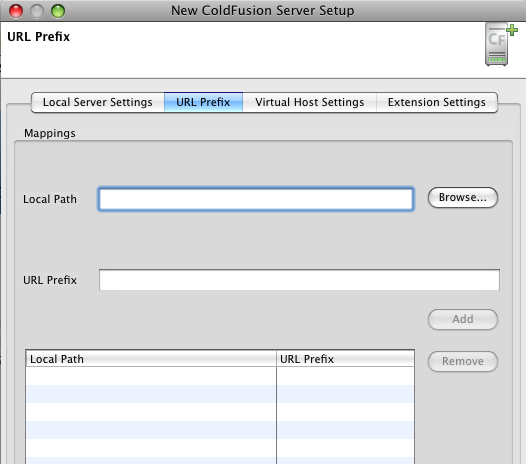Switch to Local Server Settings tab
Image resolution: width=526 pixels, height=464 pixels.
98,102
